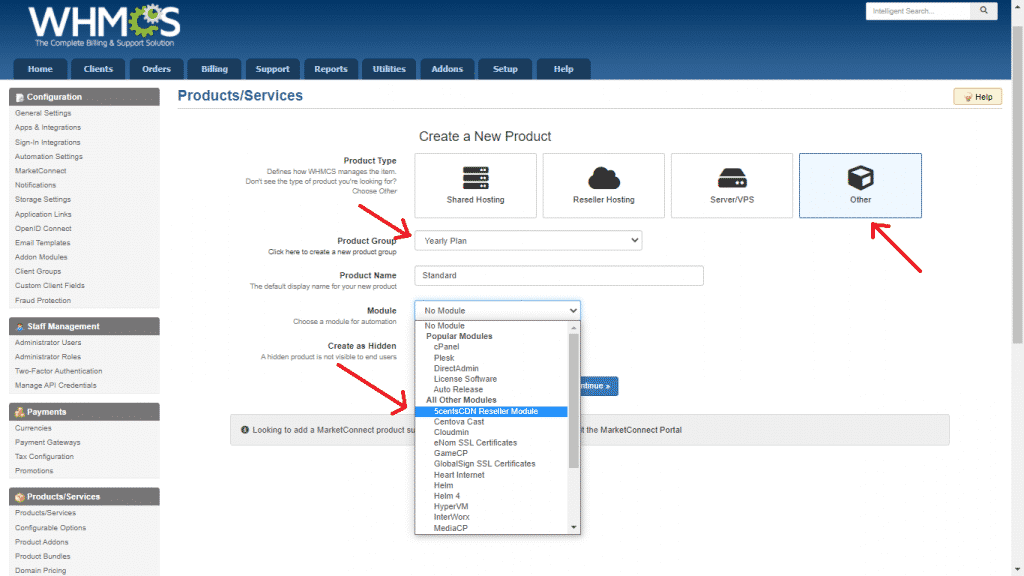Choose the Reseller Hosting cloud icon
The height and width of the screenshot is (576, 1024).
pyautogui.click(x=603, y=178)
